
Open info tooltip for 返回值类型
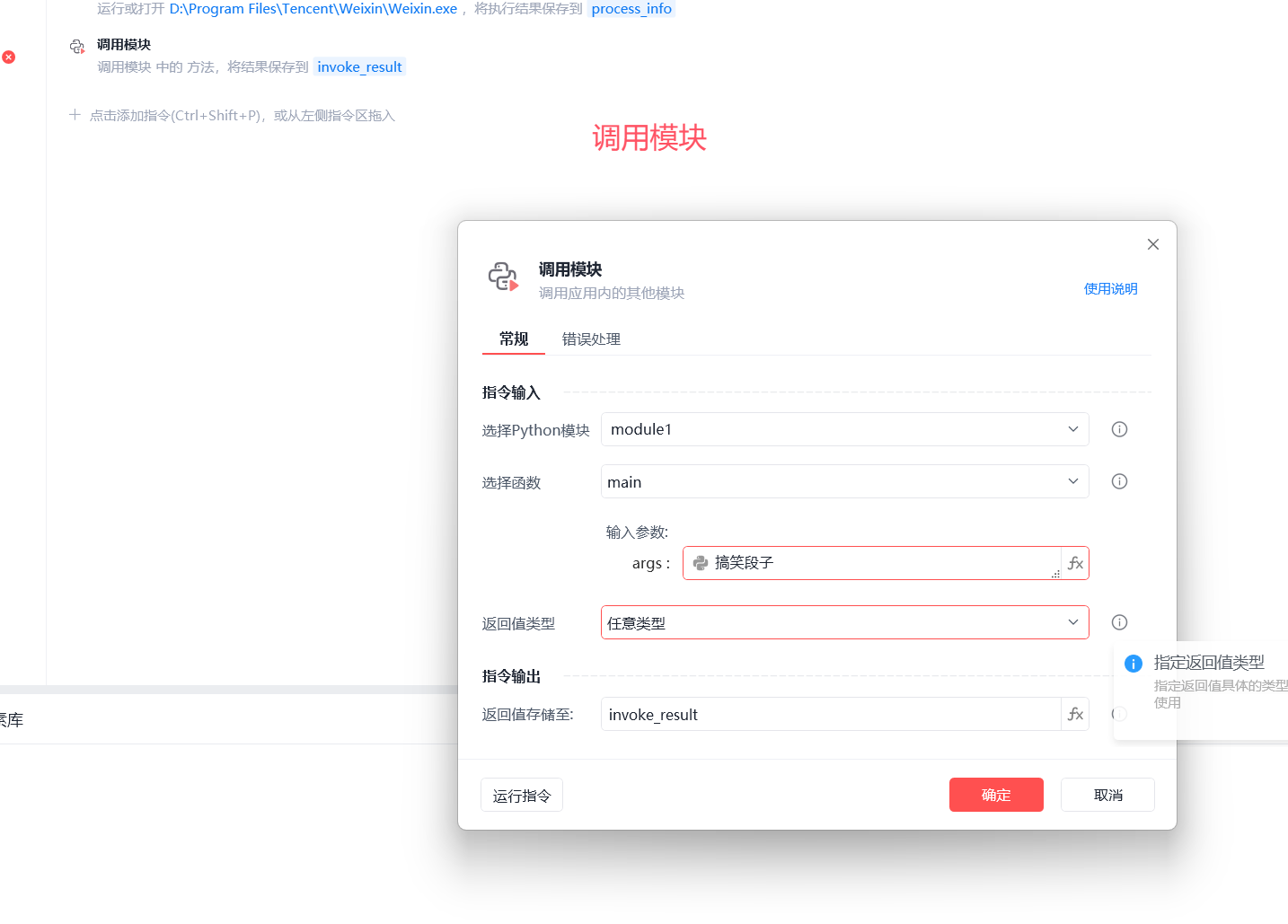point(1119,622)
